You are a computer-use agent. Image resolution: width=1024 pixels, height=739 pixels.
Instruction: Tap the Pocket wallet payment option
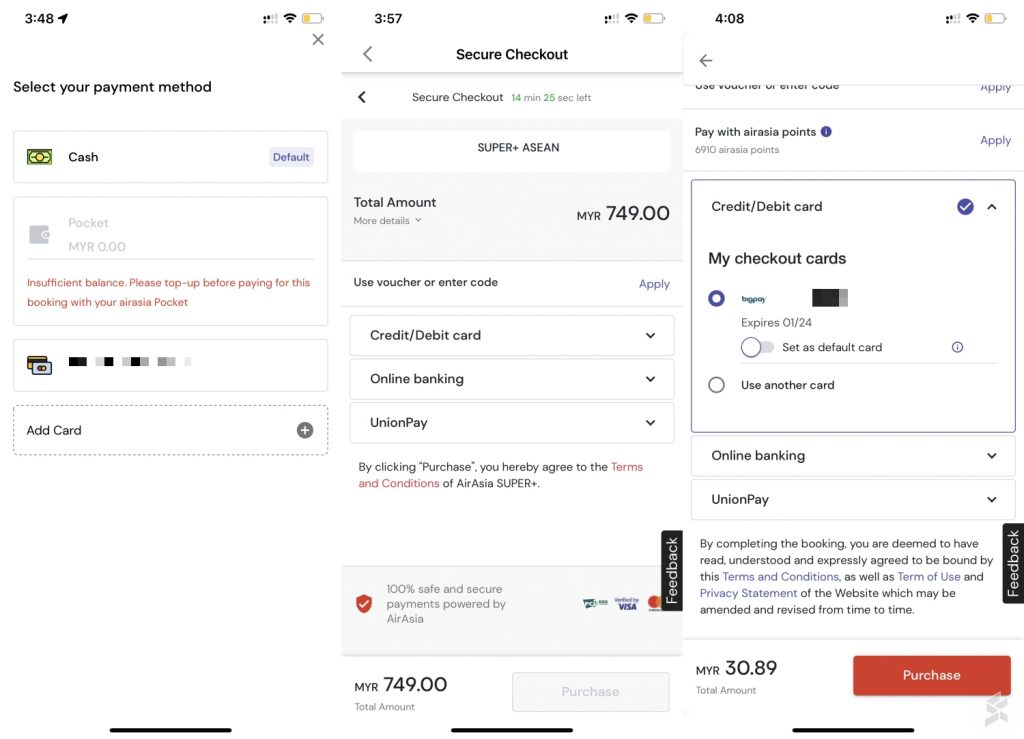tap(170, 235)
